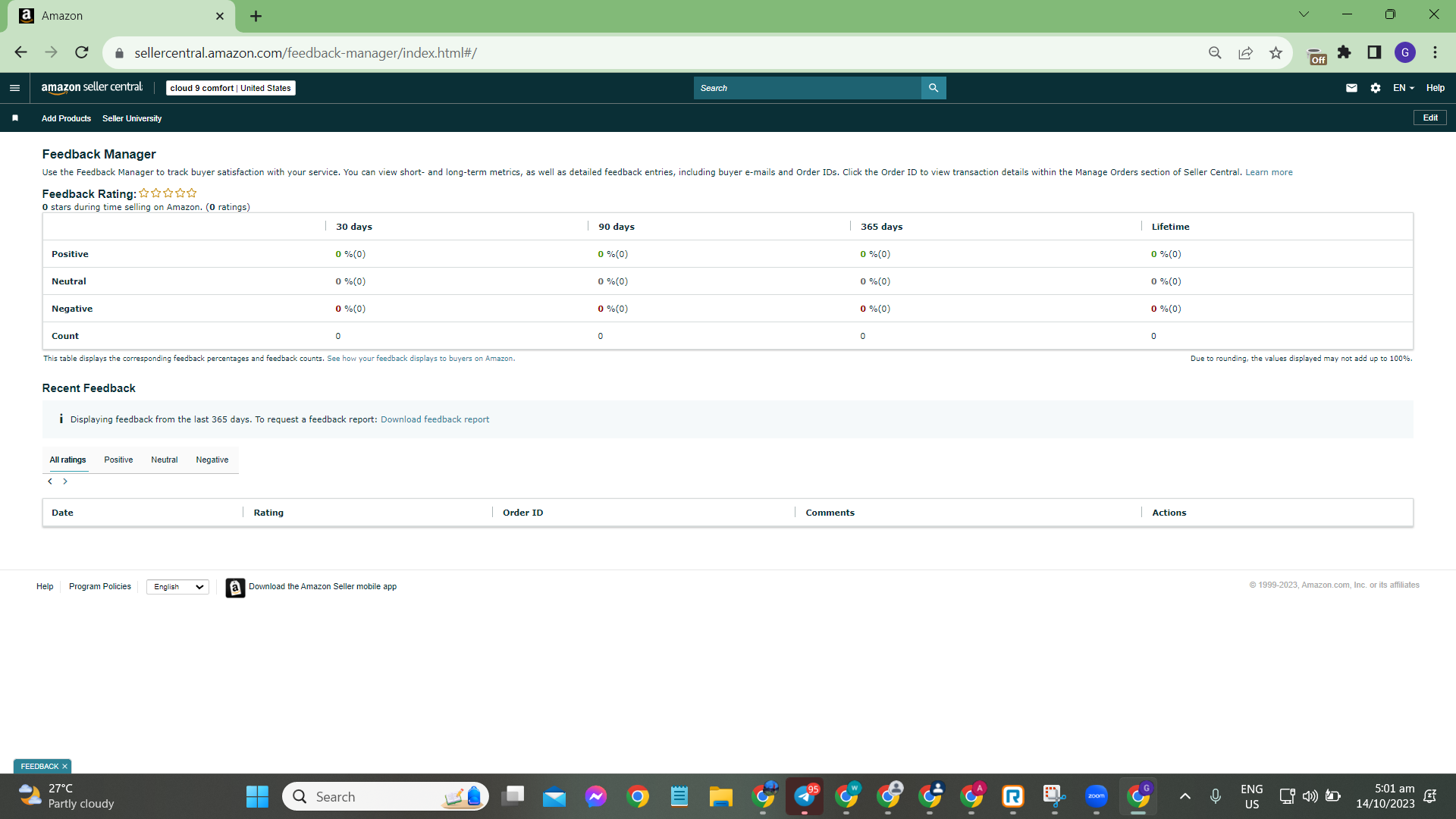Toggle the browser side panel icon

(1374, 52)
